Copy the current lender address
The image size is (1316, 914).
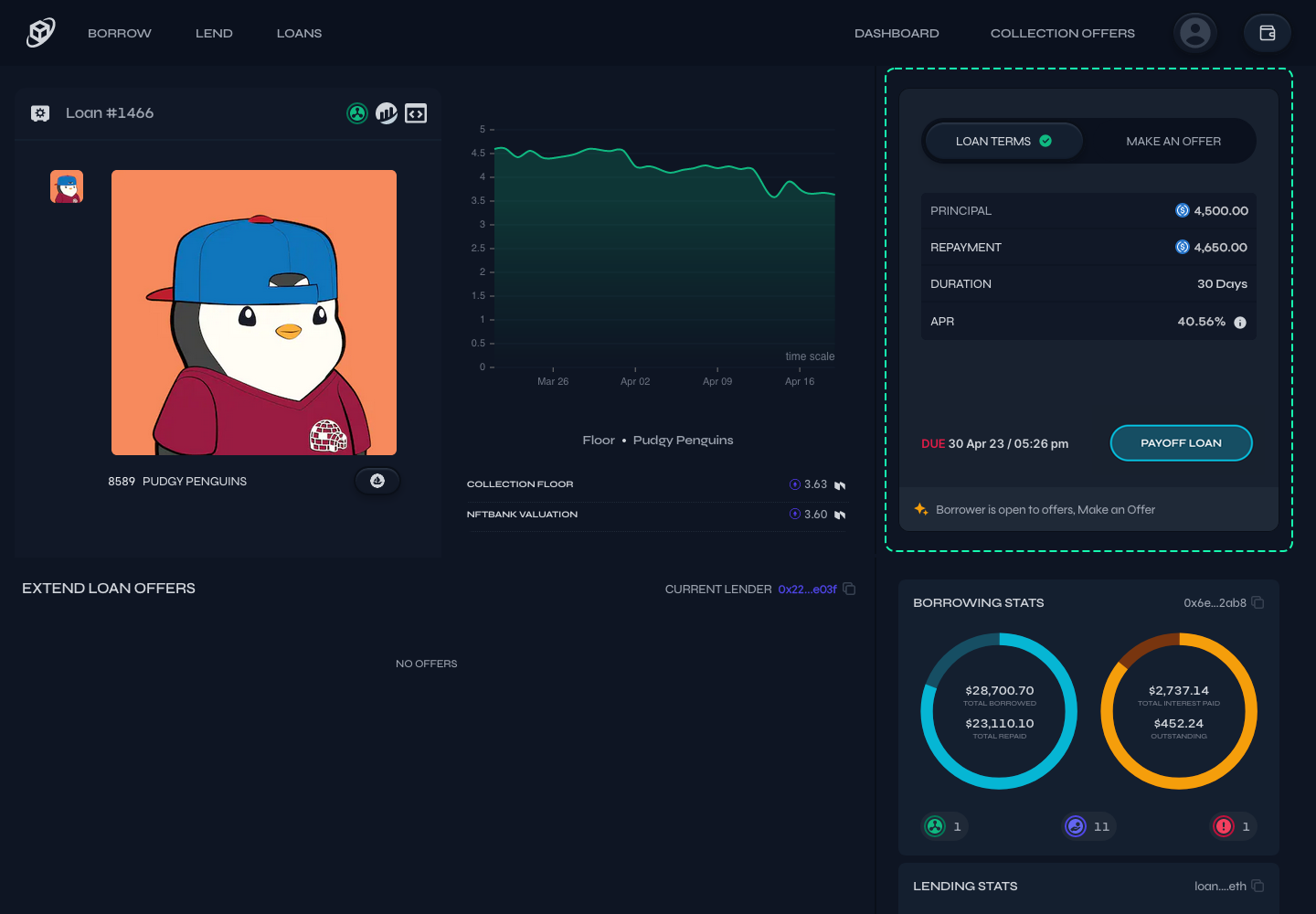pyautogui.click(x=849, y=589)
